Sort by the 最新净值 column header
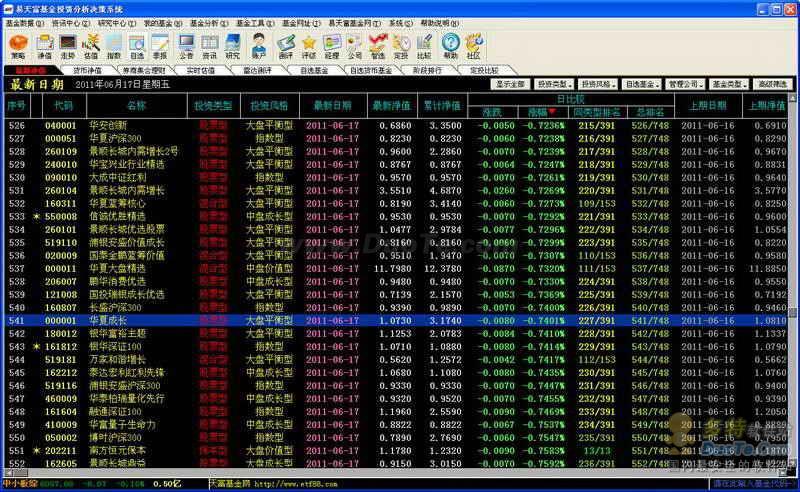This screenshot has height=492, width=800. [x=392, y=106]
